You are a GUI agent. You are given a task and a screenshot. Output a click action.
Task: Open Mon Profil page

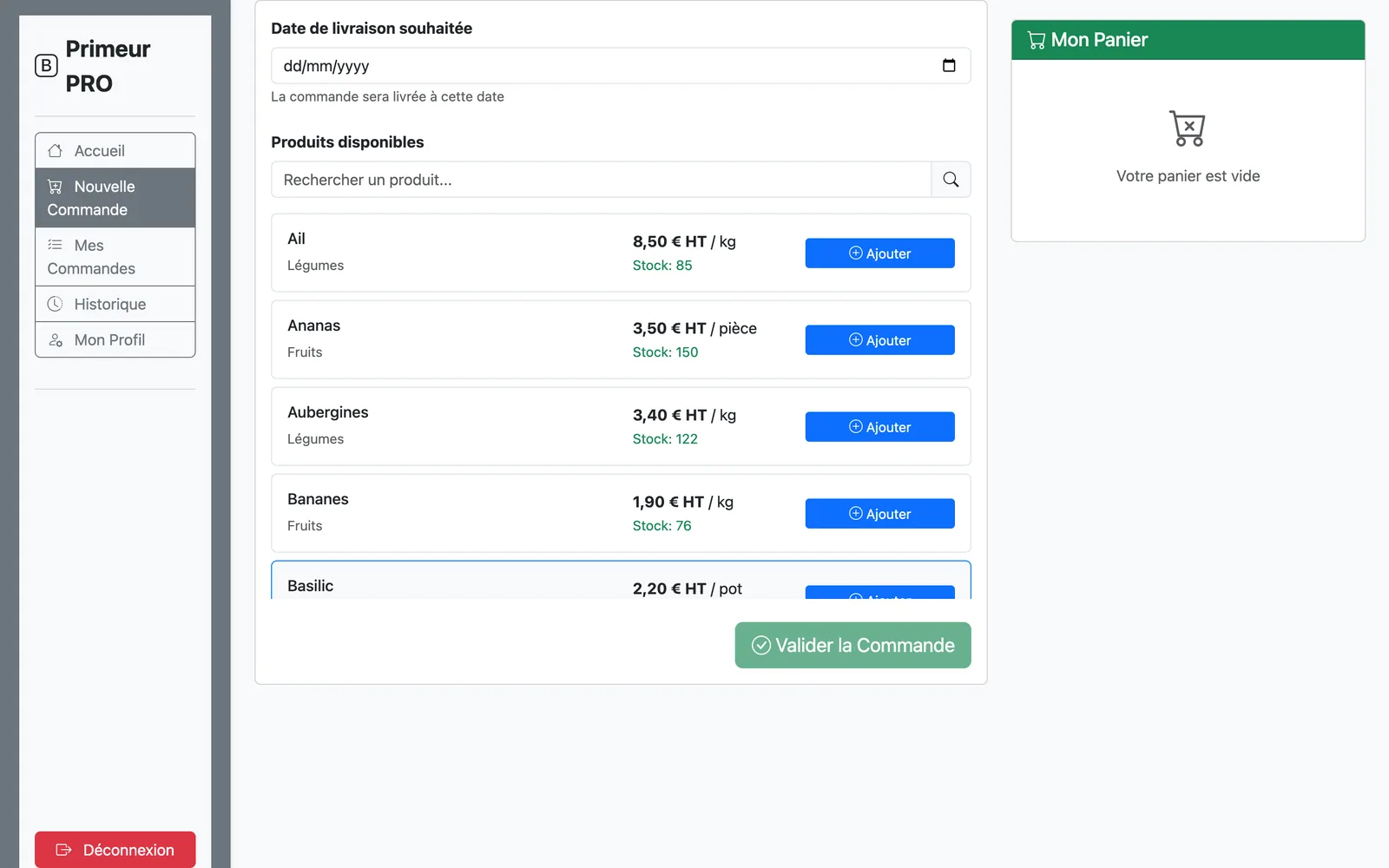(x=115, y=340)
